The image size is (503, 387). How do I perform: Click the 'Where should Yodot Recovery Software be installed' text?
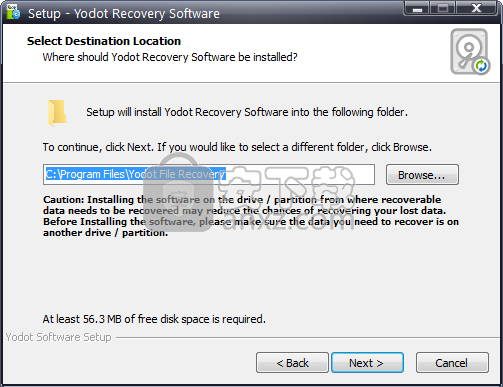point(170,57)
